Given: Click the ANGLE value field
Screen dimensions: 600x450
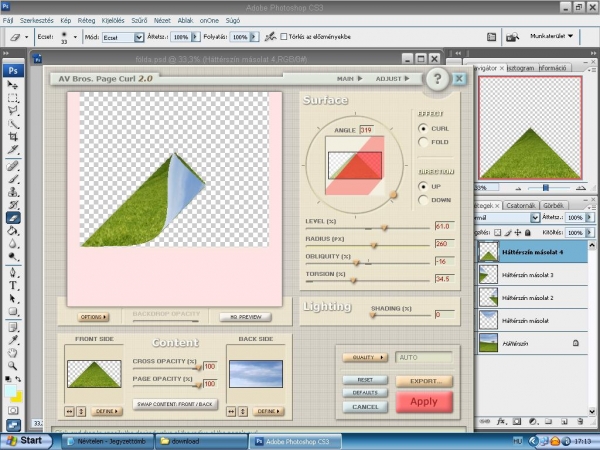Looking at the screenshot, I should [x=367, y=130].
